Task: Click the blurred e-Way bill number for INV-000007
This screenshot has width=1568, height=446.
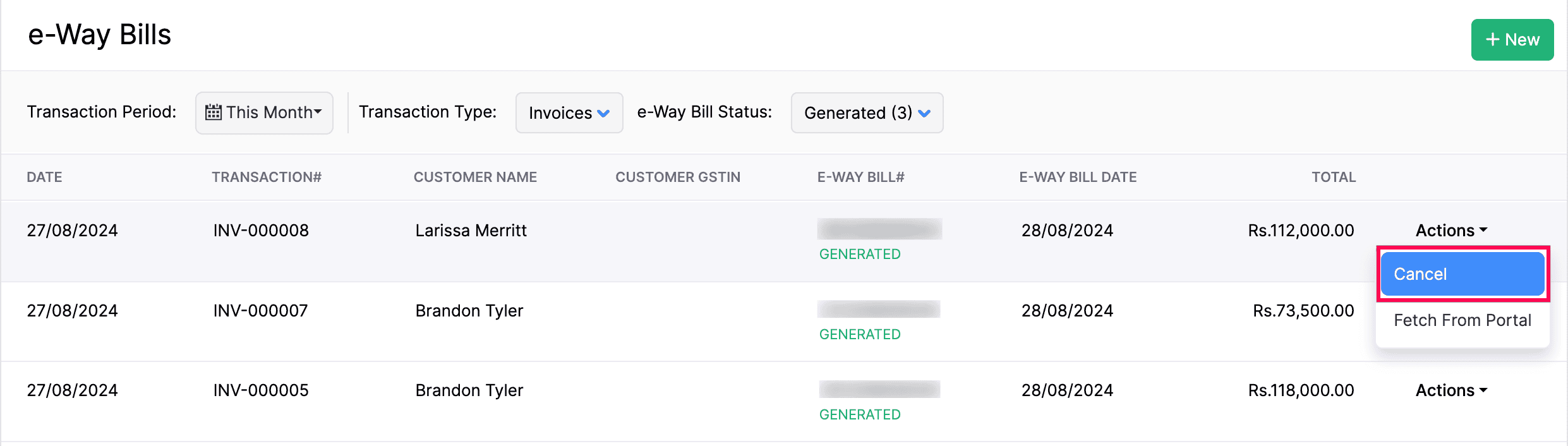Action: point(879,309)
